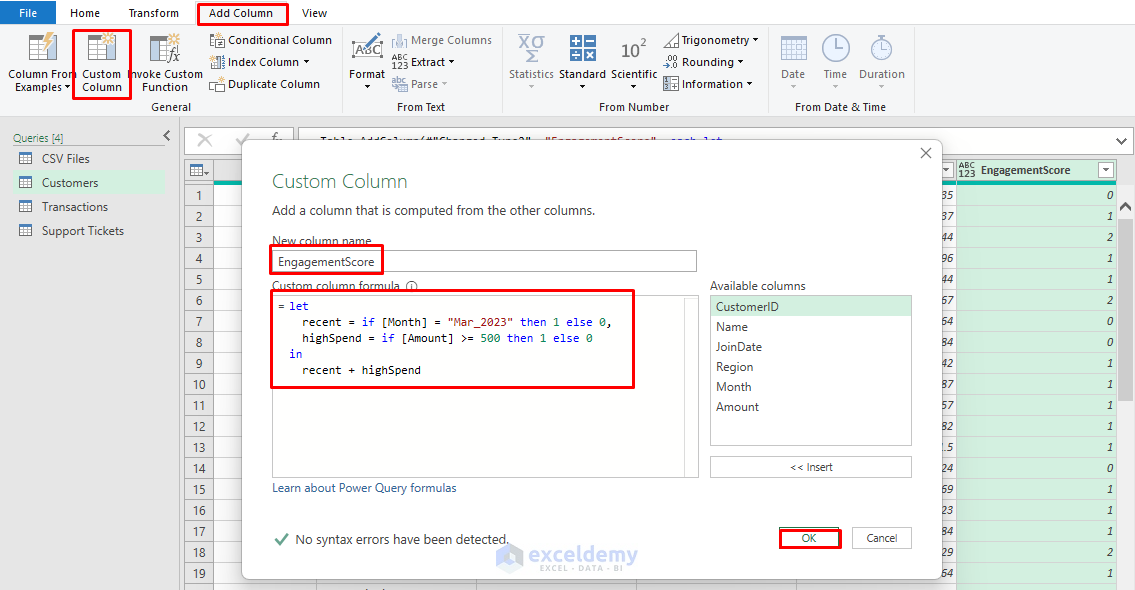Select CustomerID in Available columns
This screenshot has height=590, width=1135.
click(811, 306)
